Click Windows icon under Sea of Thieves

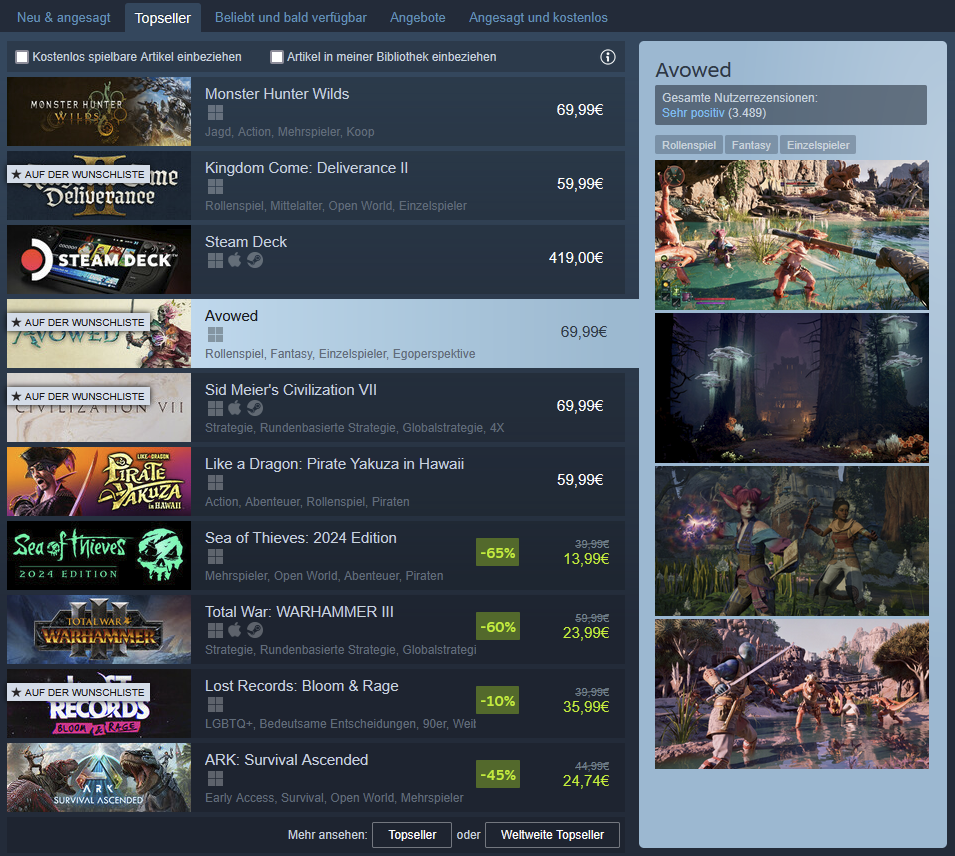point(215,556)
